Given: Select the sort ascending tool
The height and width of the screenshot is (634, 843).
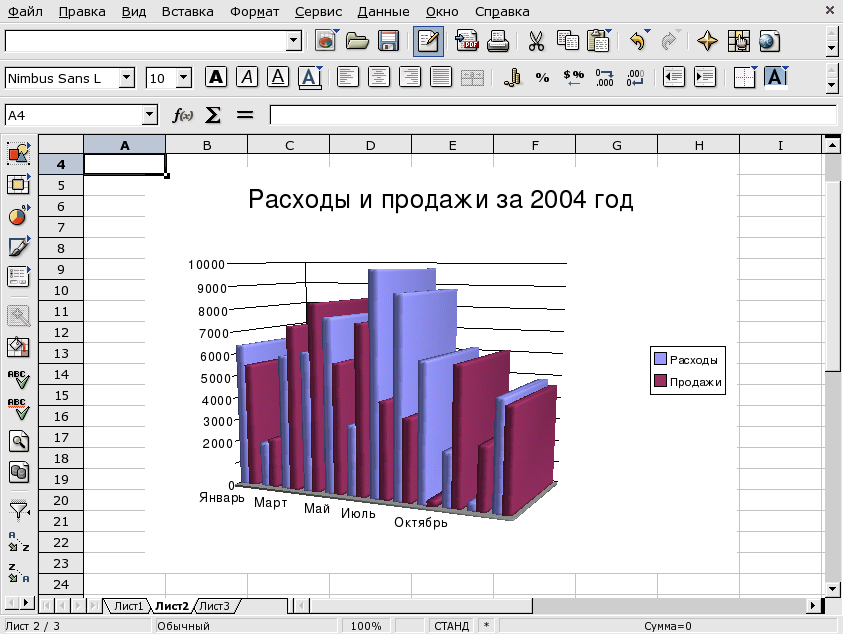Looking at the screenshot, I should pos(17,543).
